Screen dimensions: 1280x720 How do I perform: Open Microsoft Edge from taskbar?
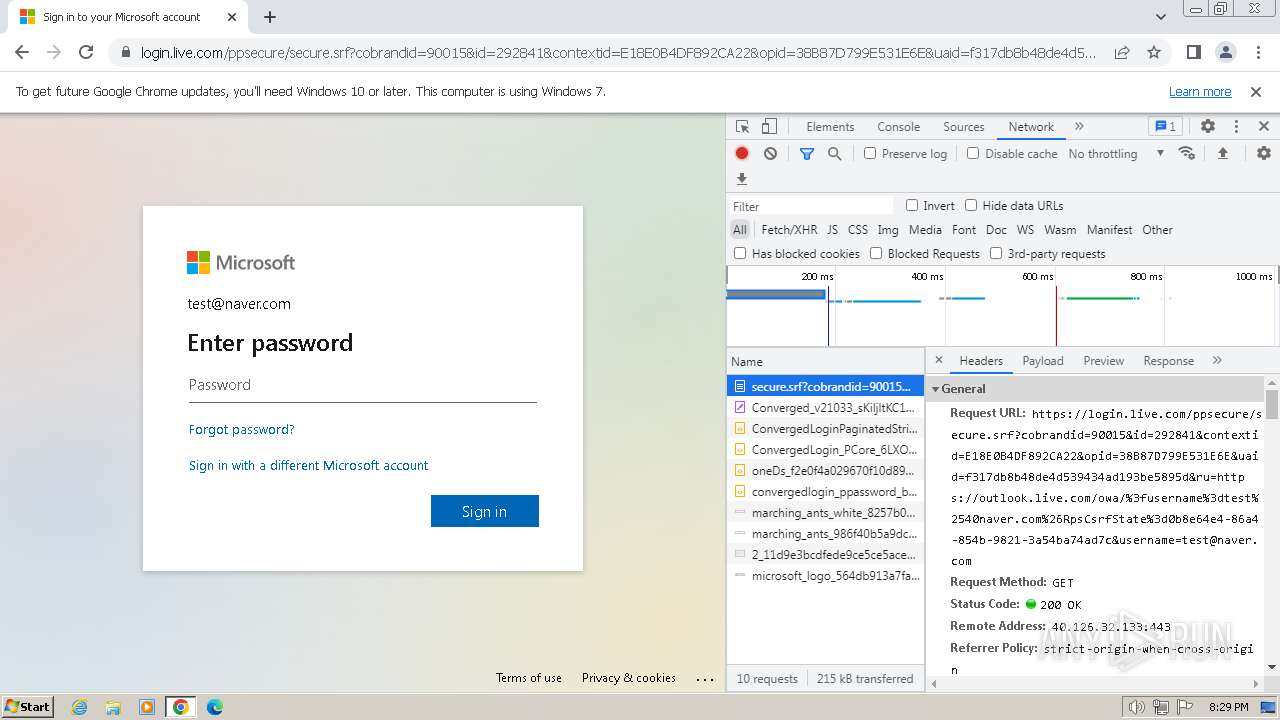[214, 707]
